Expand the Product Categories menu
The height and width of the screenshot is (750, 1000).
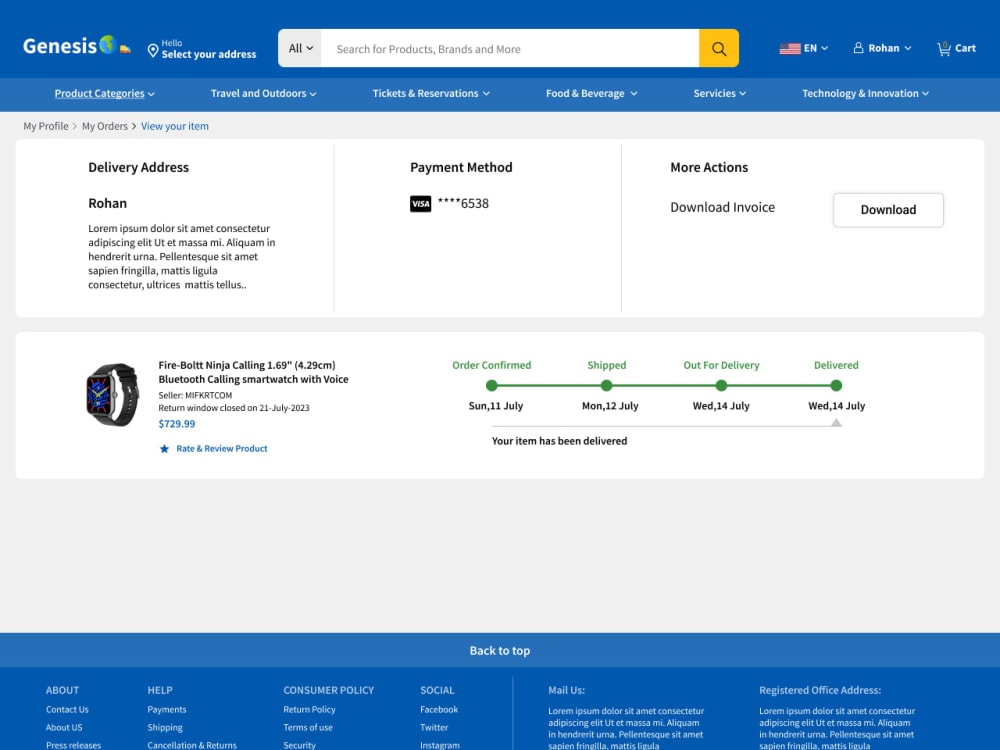[x=105, y=94]
